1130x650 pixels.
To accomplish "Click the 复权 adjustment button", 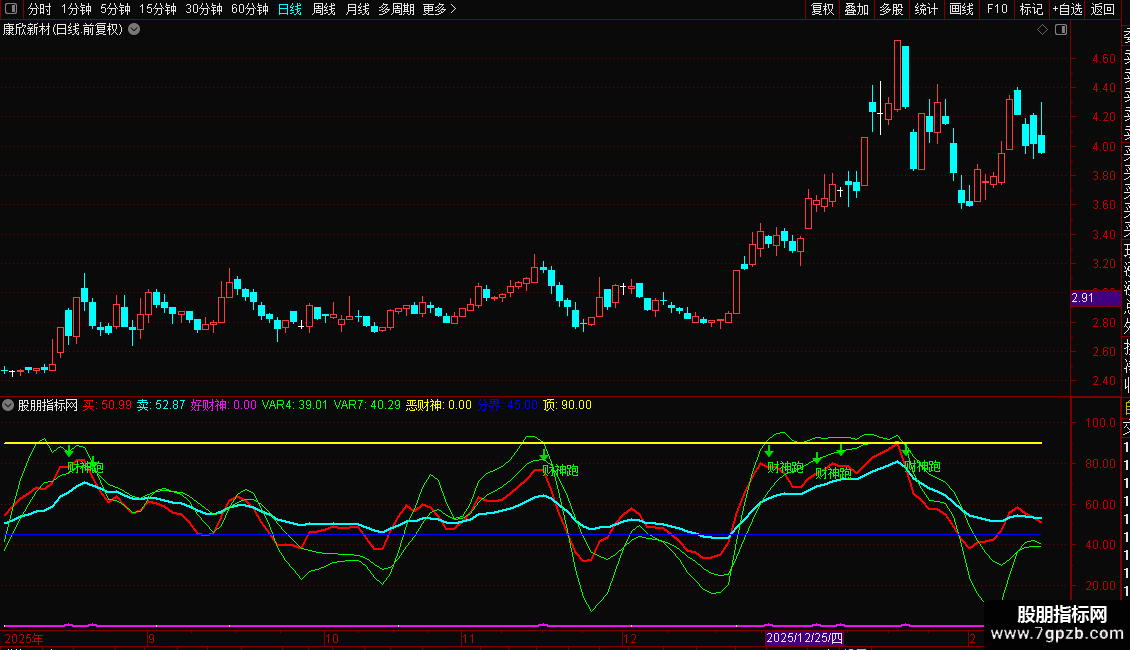I will tap(822, 9).
